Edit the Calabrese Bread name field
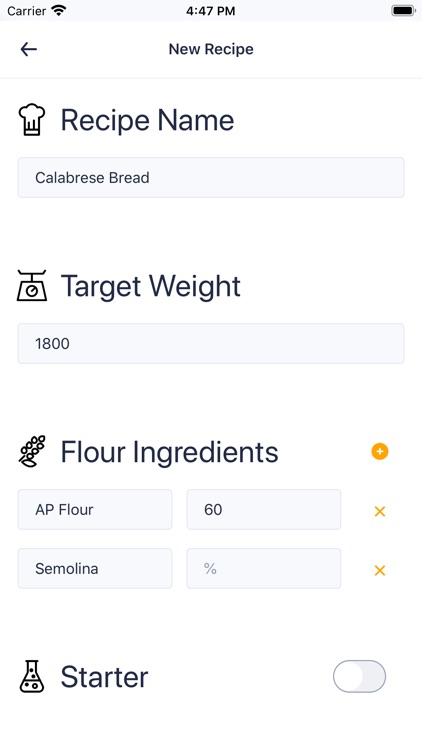422x750 pixels. pos(211,177)
